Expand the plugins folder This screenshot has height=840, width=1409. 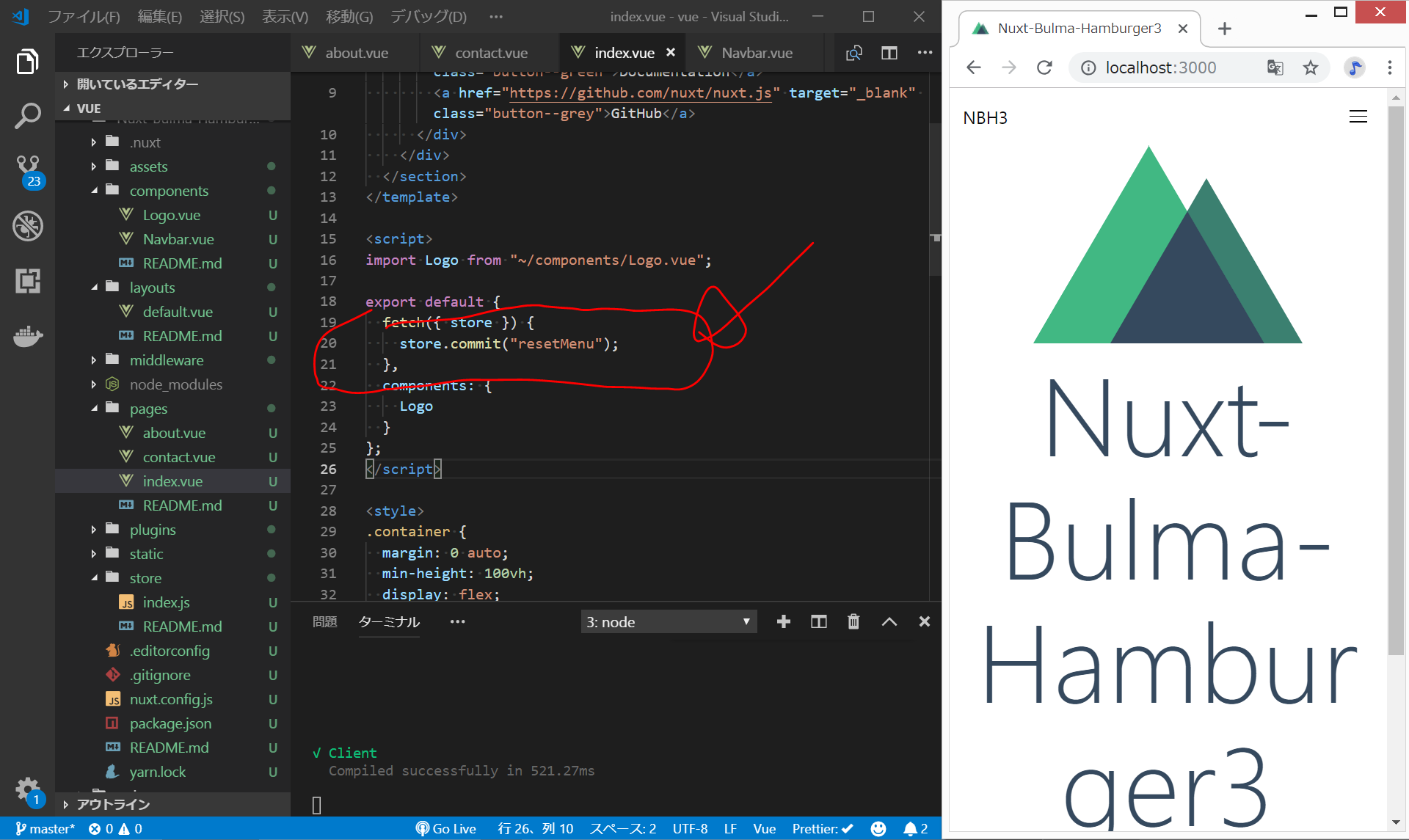(x=93, y=530)
